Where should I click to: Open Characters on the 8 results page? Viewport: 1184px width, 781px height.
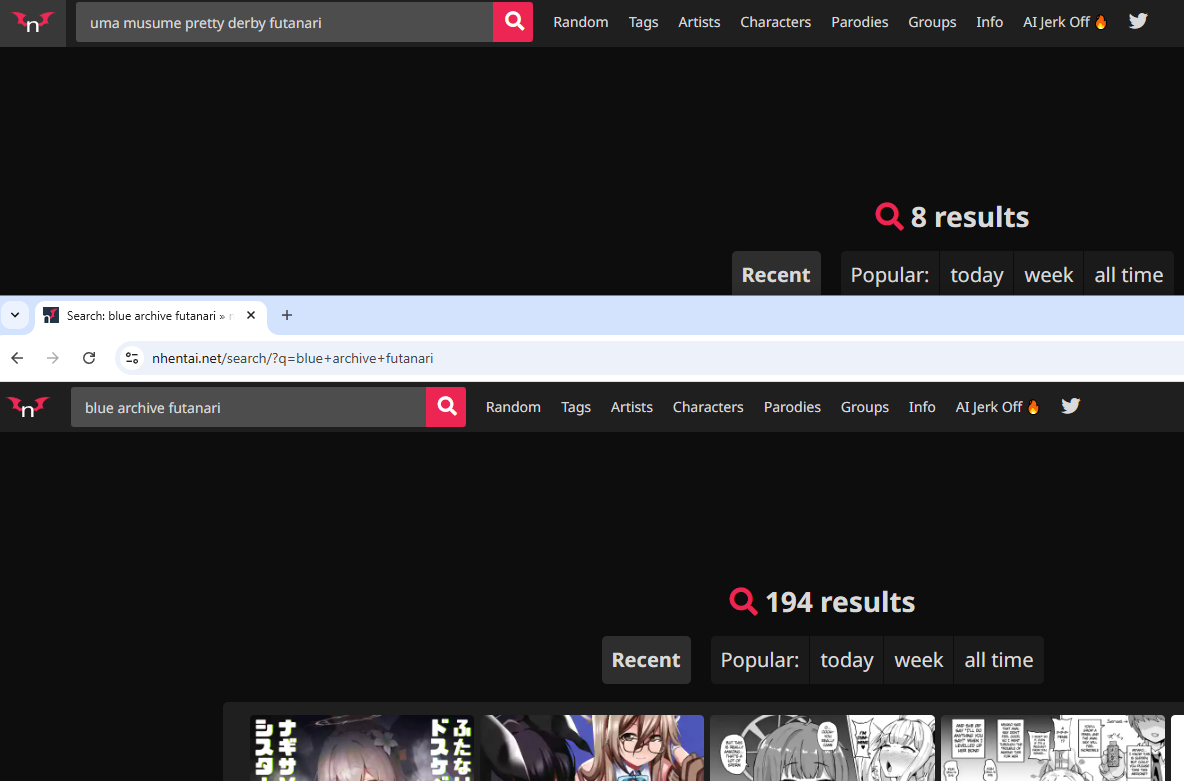click(x=775, y=23)
